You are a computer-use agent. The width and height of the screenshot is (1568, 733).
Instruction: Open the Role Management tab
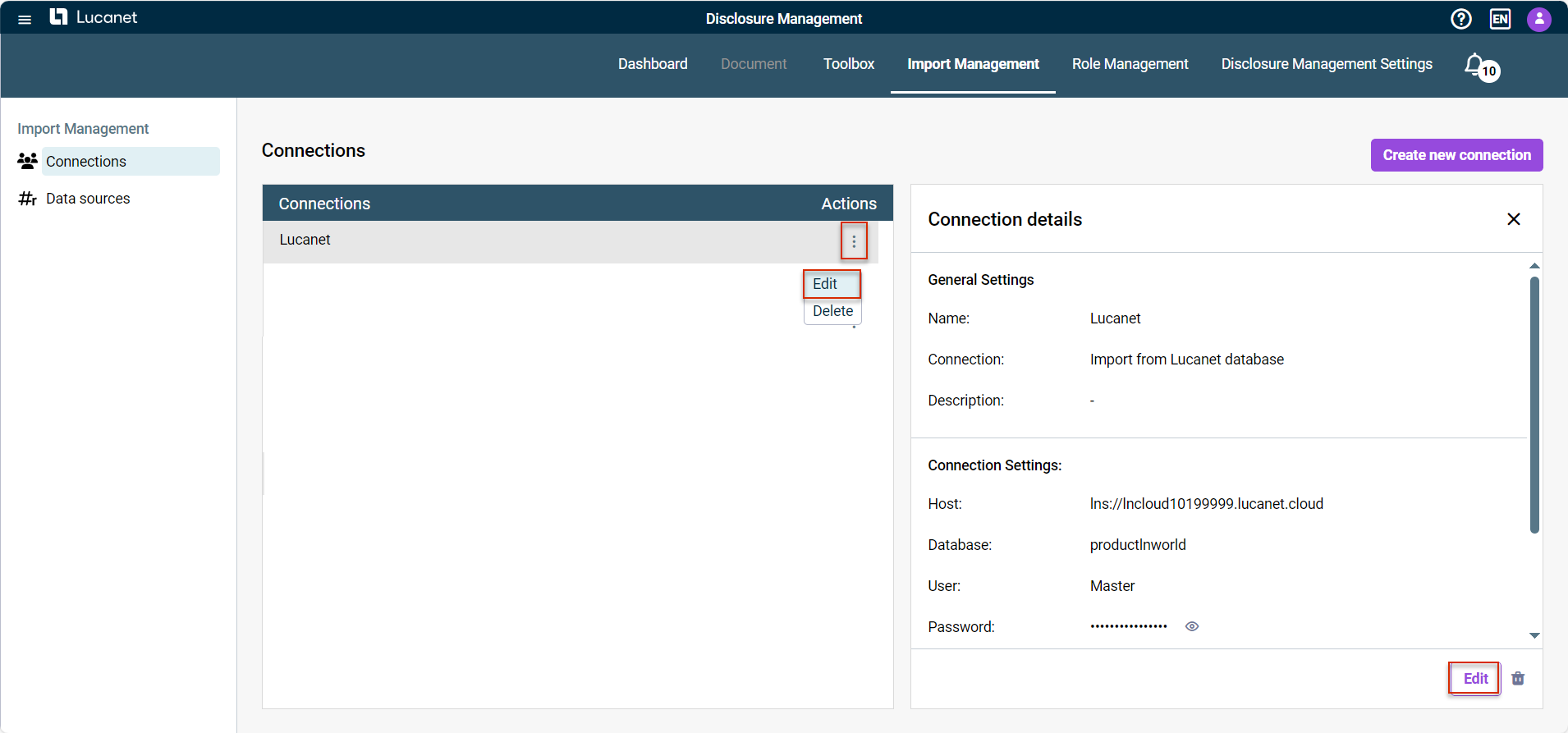click(1130, 64)
